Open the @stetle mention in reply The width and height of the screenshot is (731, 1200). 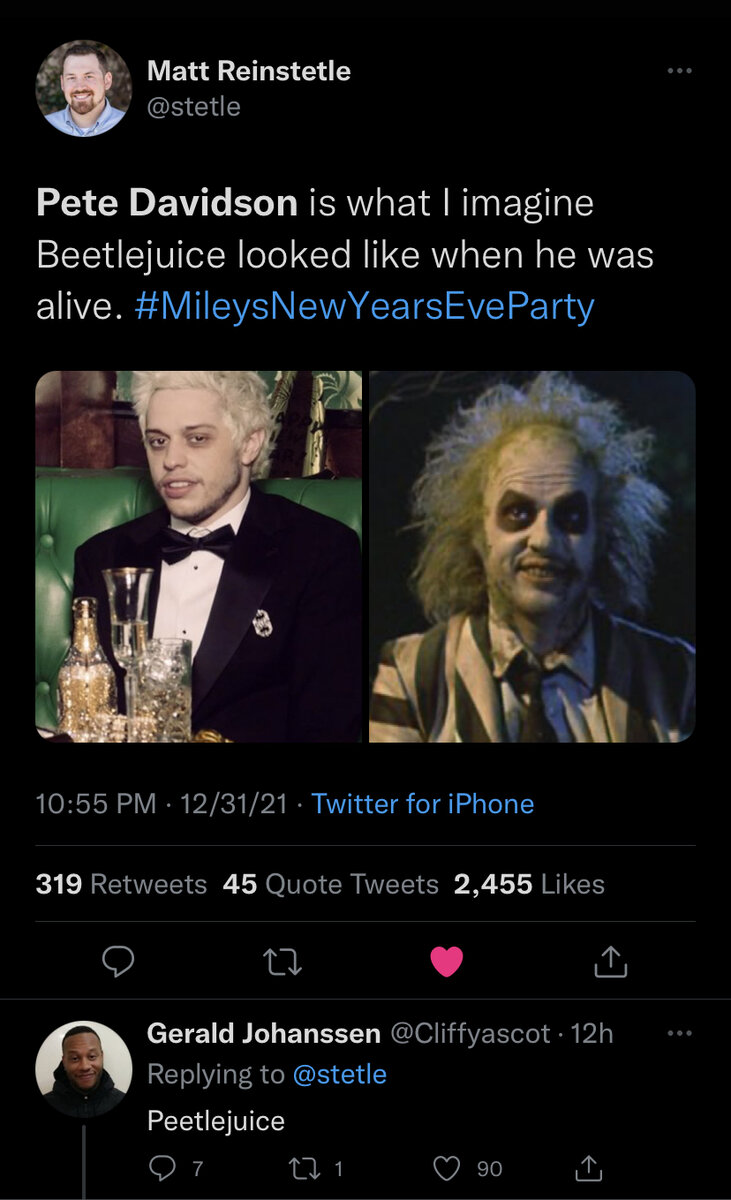coord(339,1074)
